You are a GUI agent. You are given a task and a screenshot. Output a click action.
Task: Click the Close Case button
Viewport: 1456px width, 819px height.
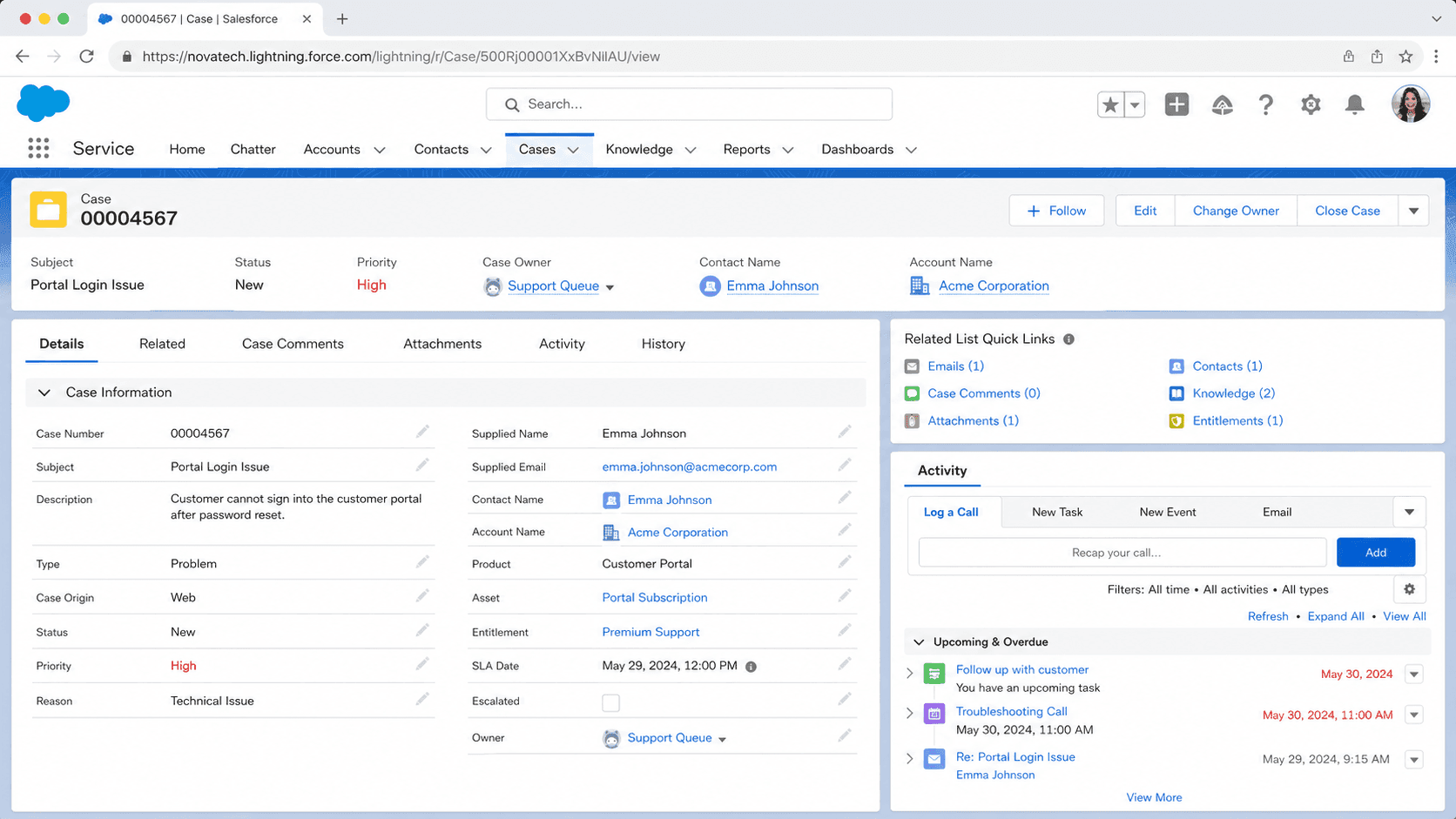(x=1347, y=211)
